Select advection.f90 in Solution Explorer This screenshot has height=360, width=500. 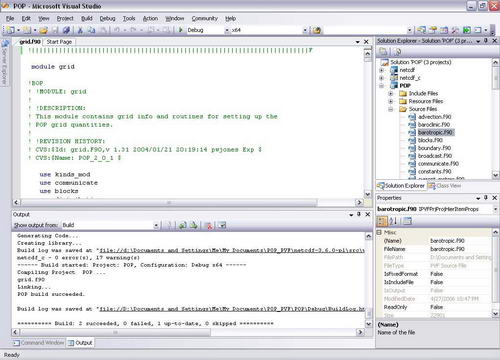(434, 117)
